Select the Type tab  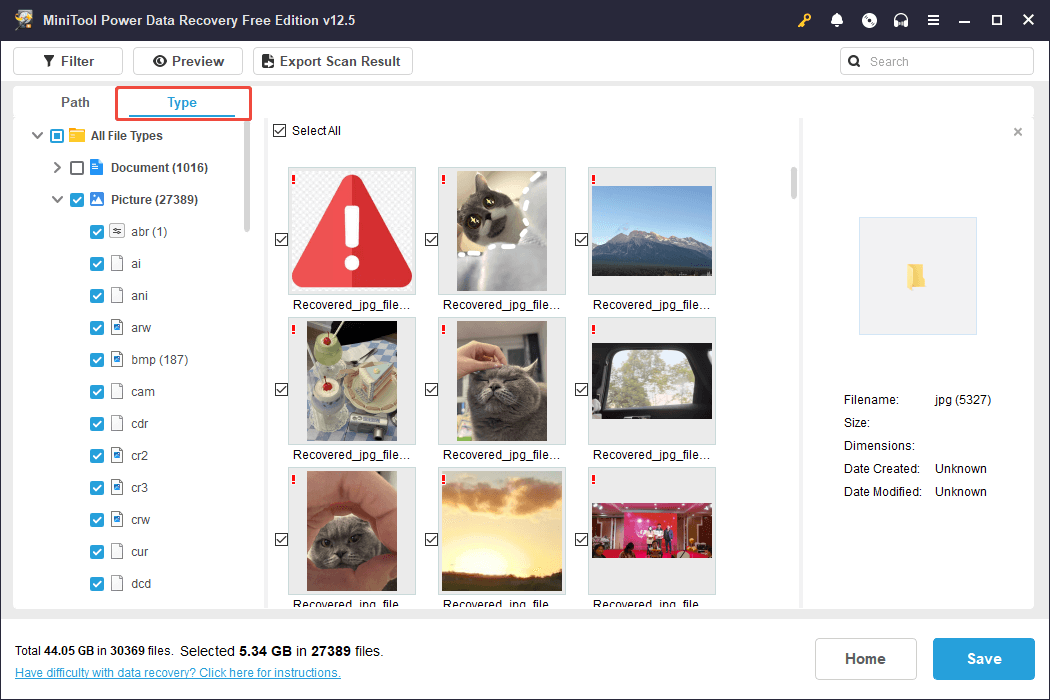pos(182,102)
